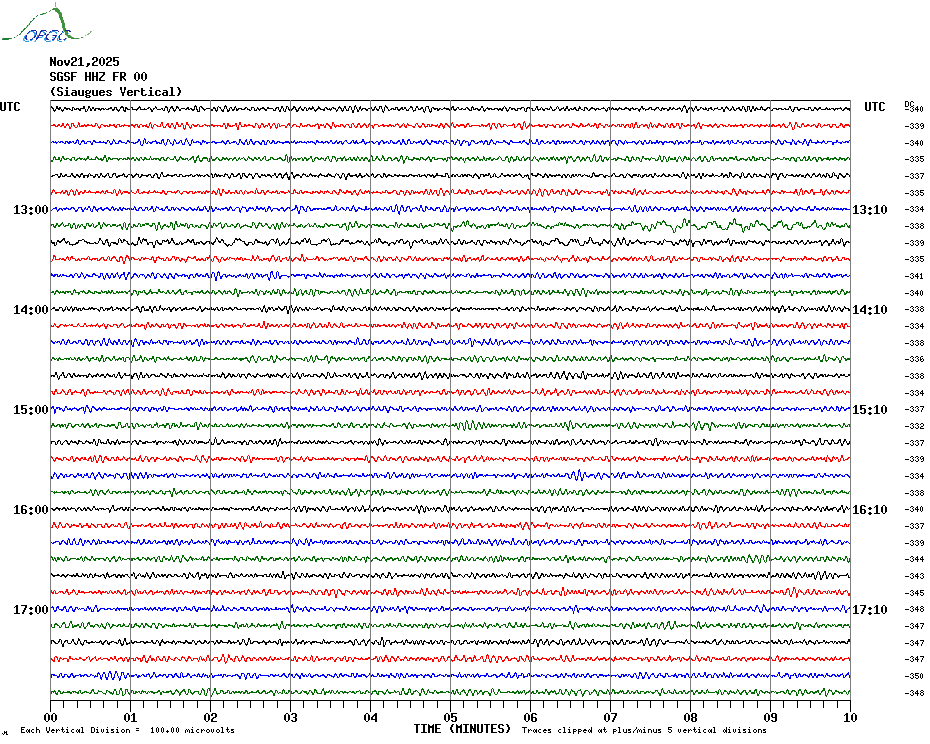Click the 'Each Vertical Division = 100.00 microvolts' note
Image resolution: width=930 pixels, height=744 pixels.
click(128, 730)
